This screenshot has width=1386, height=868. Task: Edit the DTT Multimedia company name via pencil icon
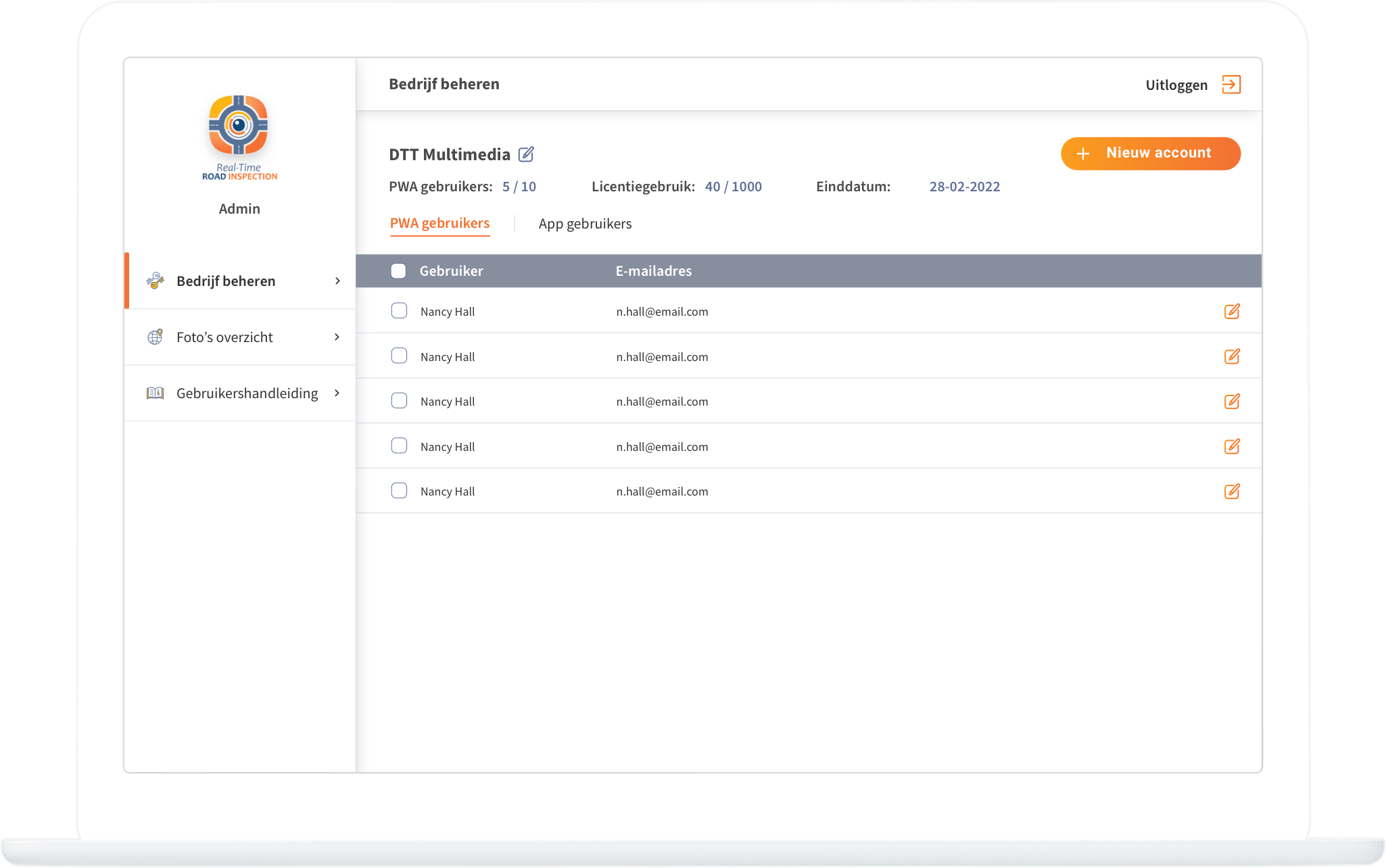[x=526, y=154]
